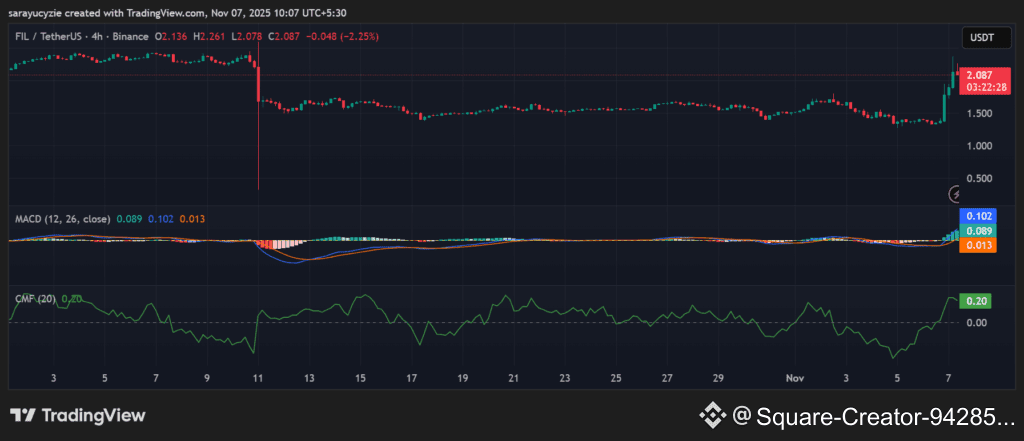The image size is (1024, 441).
Task: Select the CMF (20) indicator legend
Action: pyautogui.click(x=35, y=298)
